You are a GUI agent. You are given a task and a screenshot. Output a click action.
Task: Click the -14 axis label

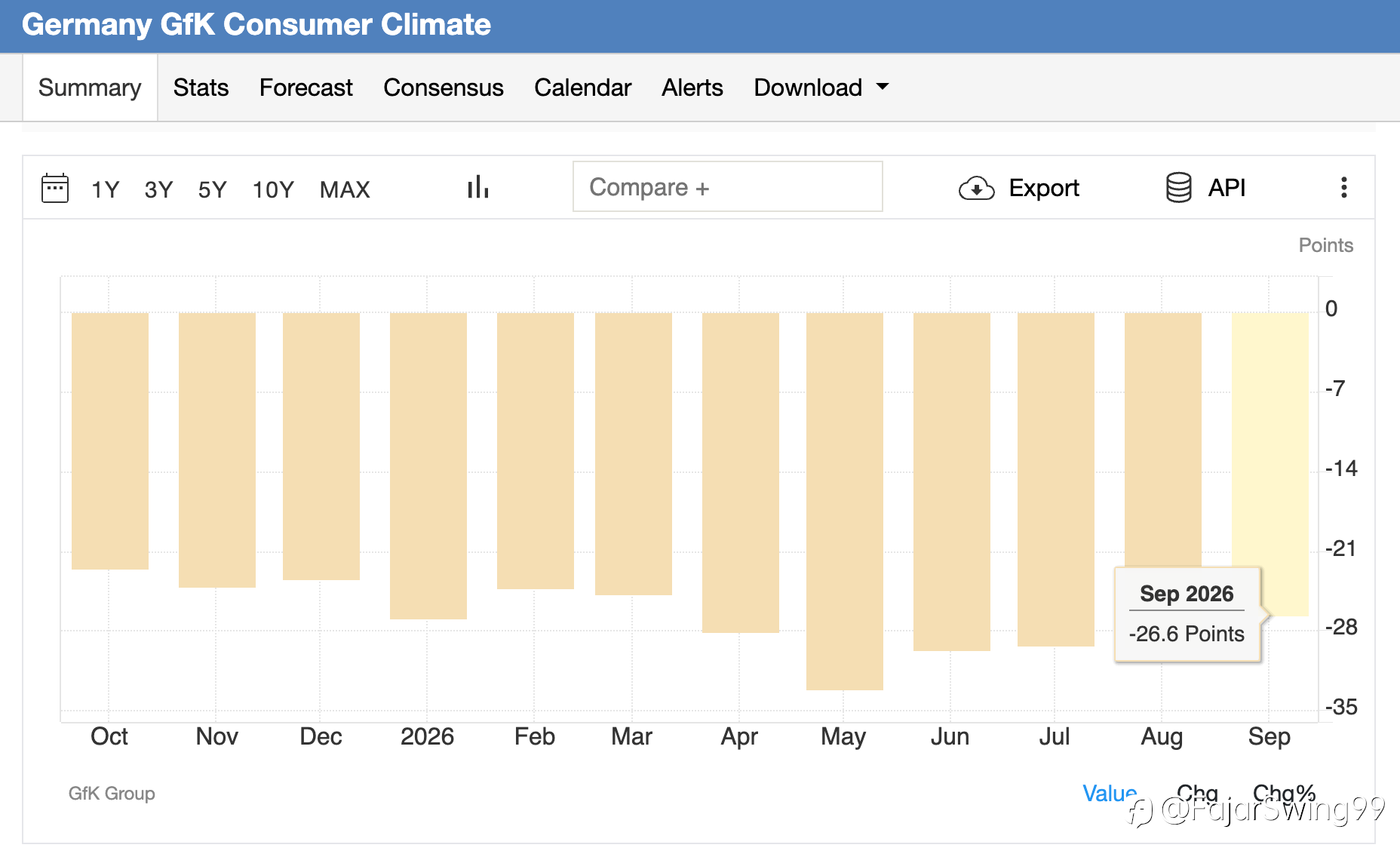[1341, 468]
